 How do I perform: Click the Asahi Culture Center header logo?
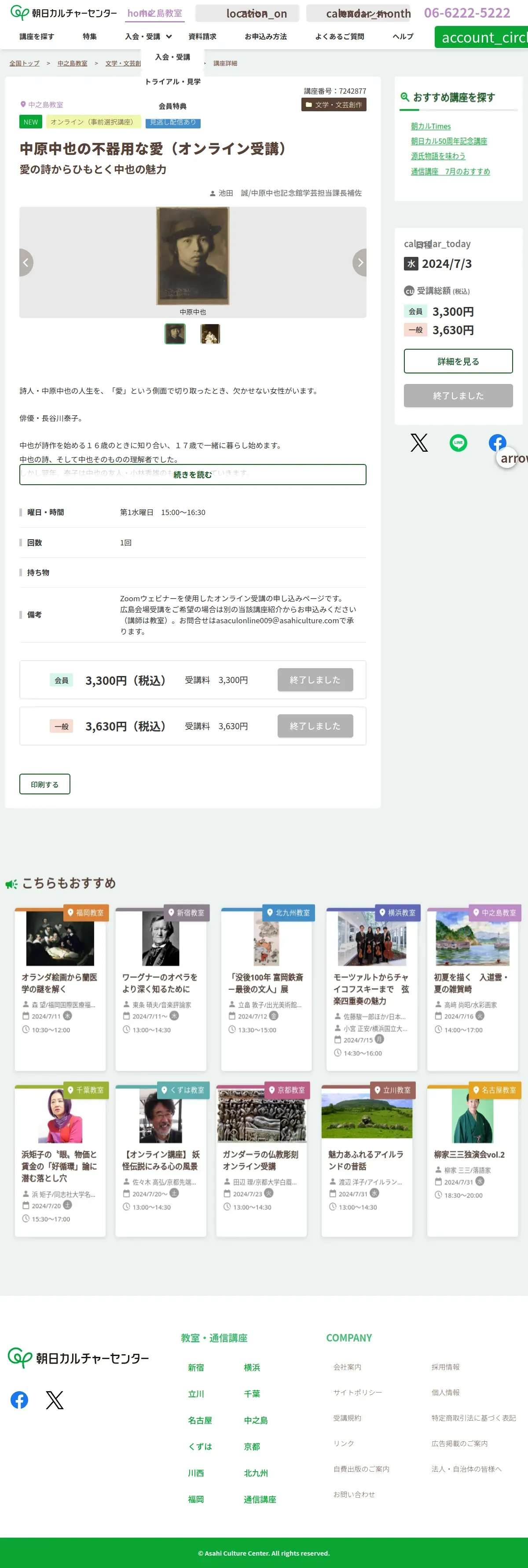pos(64,13)
